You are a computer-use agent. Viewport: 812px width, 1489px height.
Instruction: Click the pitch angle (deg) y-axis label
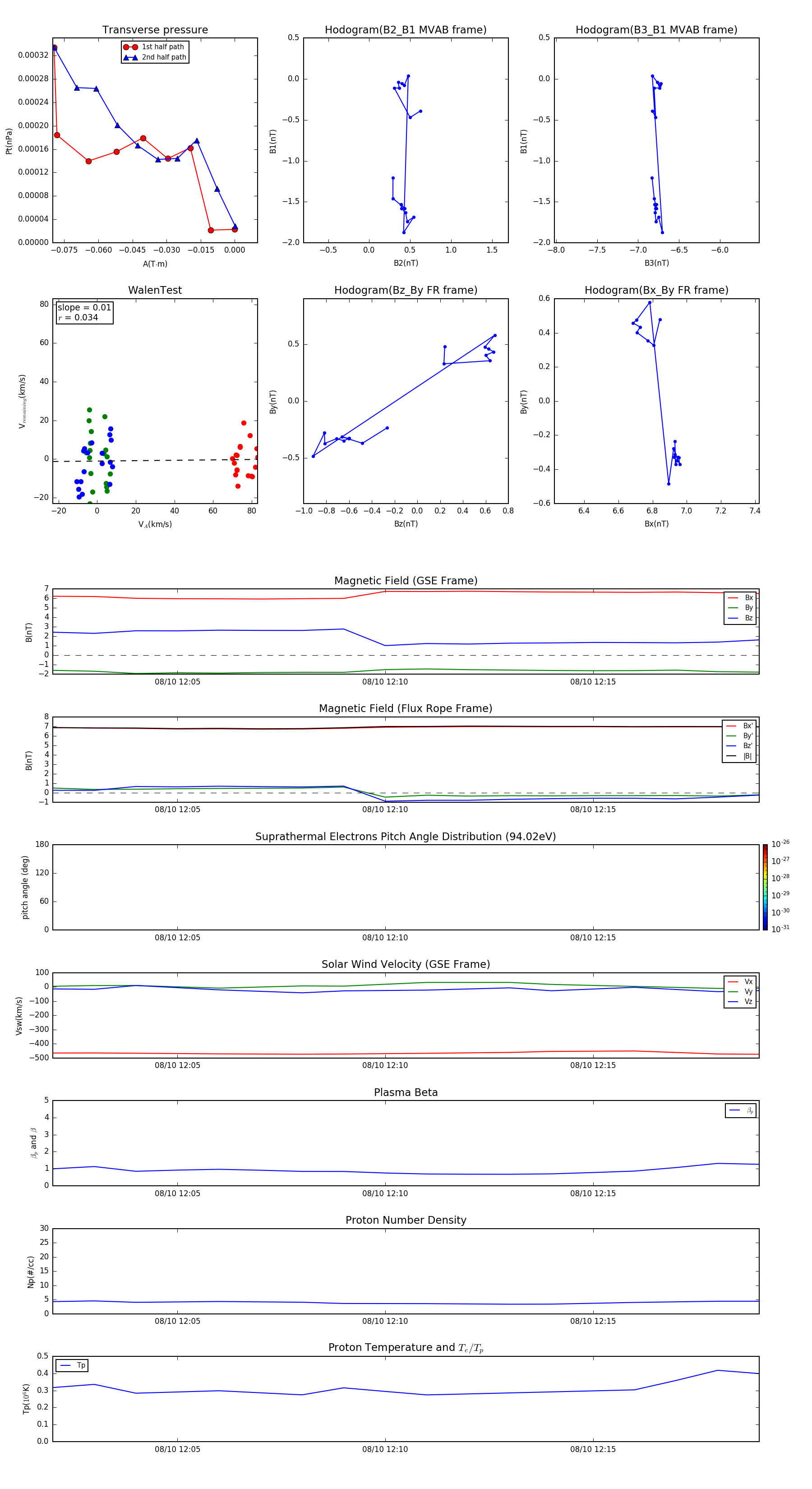tap(25, 887)
